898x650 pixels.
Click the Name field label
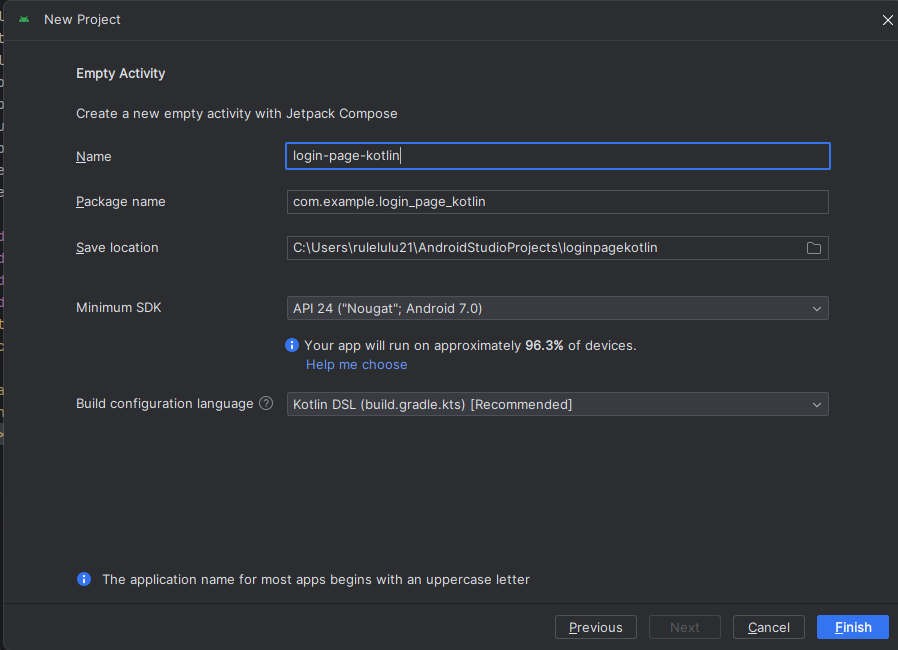pyautogui.click(x=94, y=157)
